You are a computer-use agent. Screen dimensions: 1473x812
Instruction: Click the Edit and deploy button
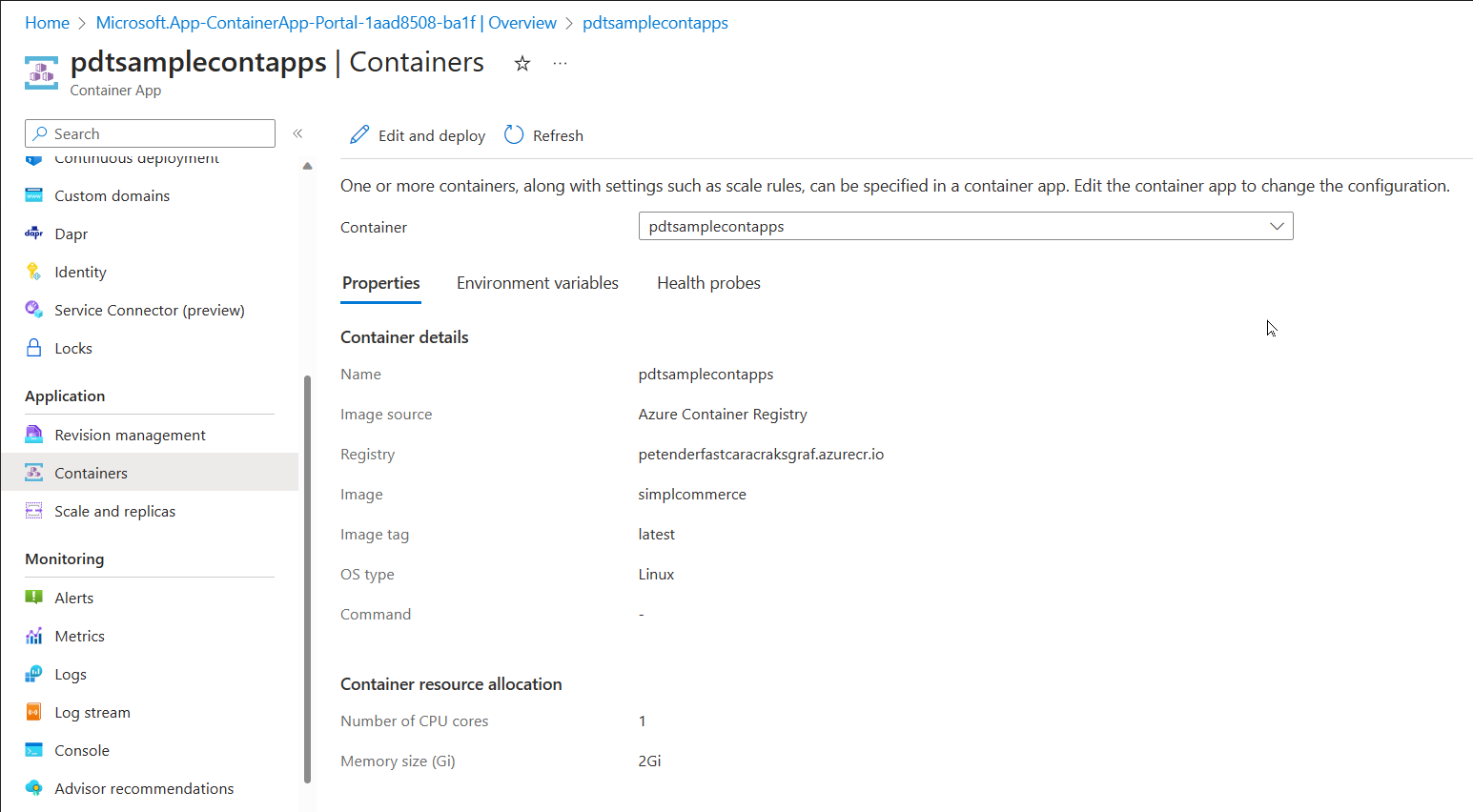click(x=416, y=134)
